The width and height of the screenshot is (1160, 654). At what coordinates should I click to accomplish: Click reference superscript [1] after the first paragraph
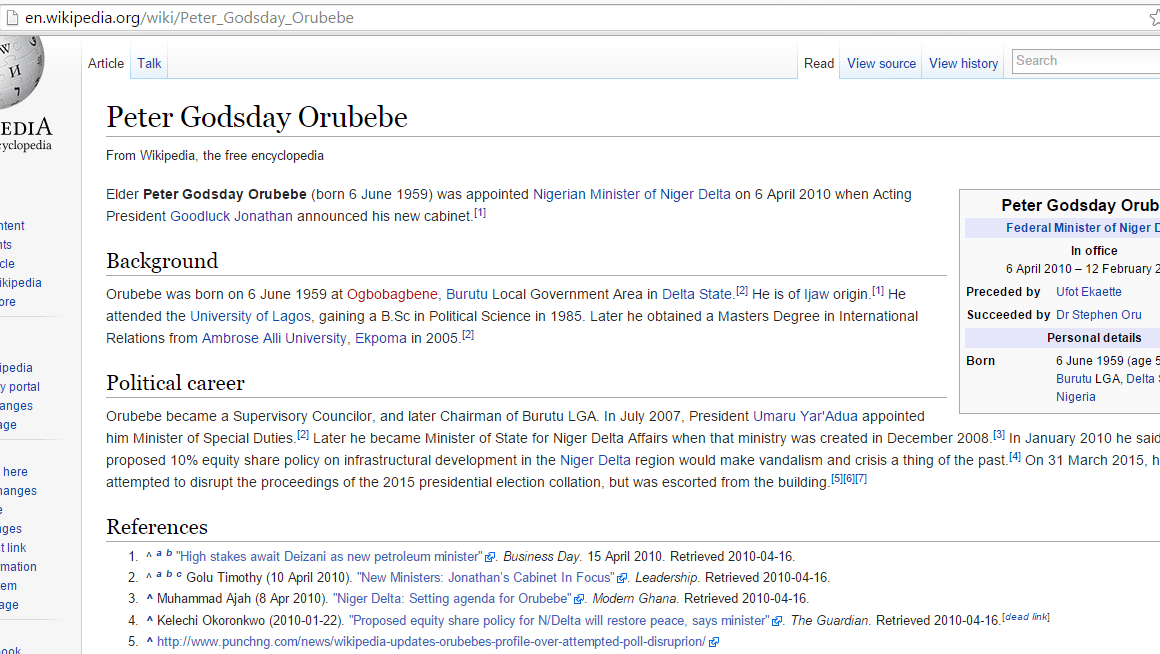click(479, 212)
